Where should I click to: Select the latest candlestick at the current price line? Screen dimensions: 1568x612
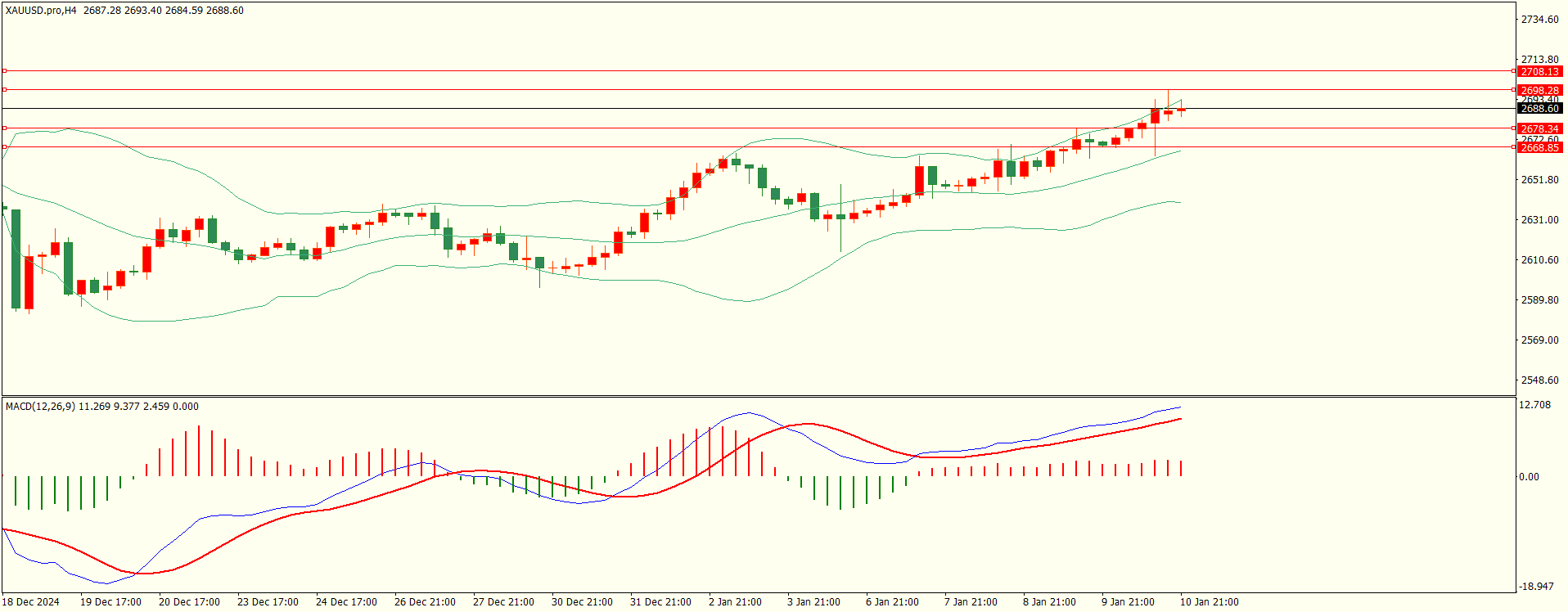click(x=1181, y=109)
